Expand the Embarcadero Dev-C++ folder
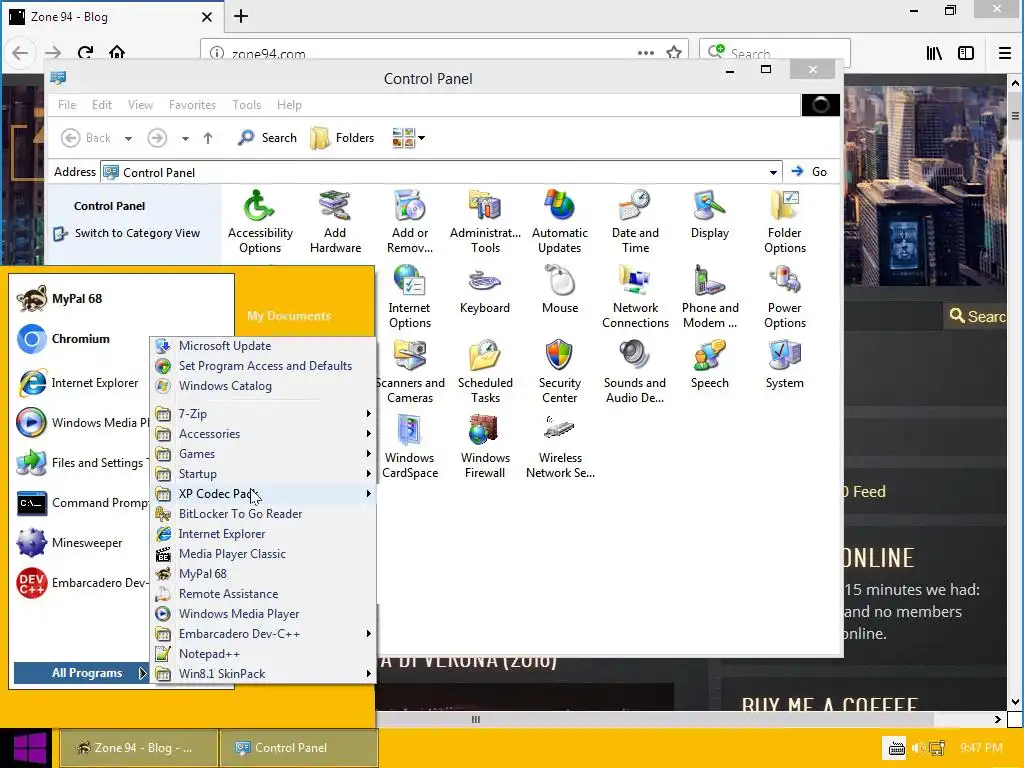This screenshot has height=768, width=1024. [264, 633]
